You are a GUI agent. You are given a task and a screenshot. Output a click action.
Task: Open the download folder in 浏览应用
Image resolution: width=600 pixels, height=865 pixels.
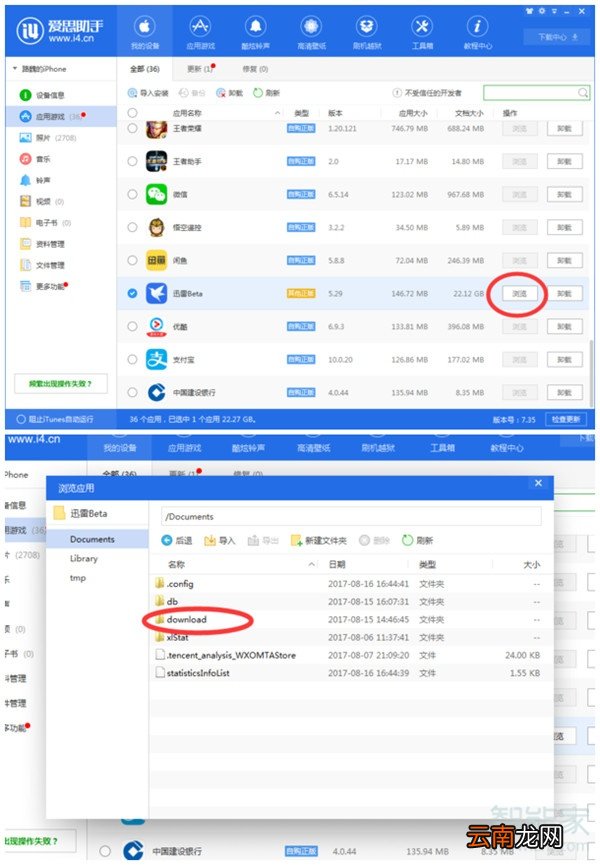186,620
